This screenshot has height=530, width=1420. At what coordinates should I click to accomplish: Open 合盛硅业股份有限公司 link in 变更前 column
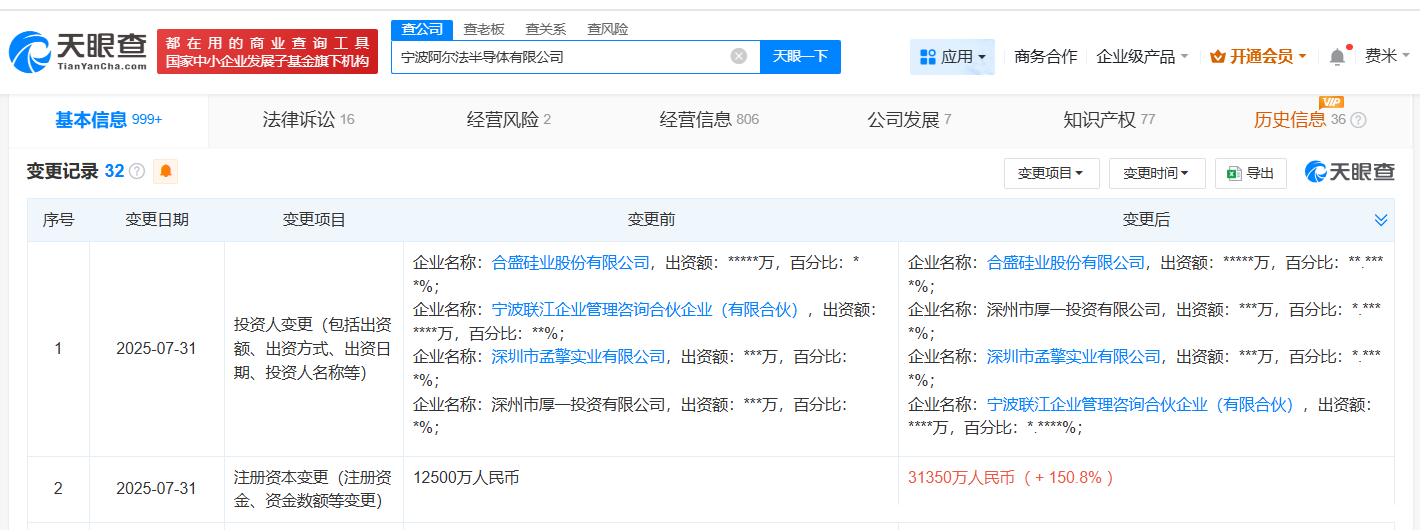point(571,263)
